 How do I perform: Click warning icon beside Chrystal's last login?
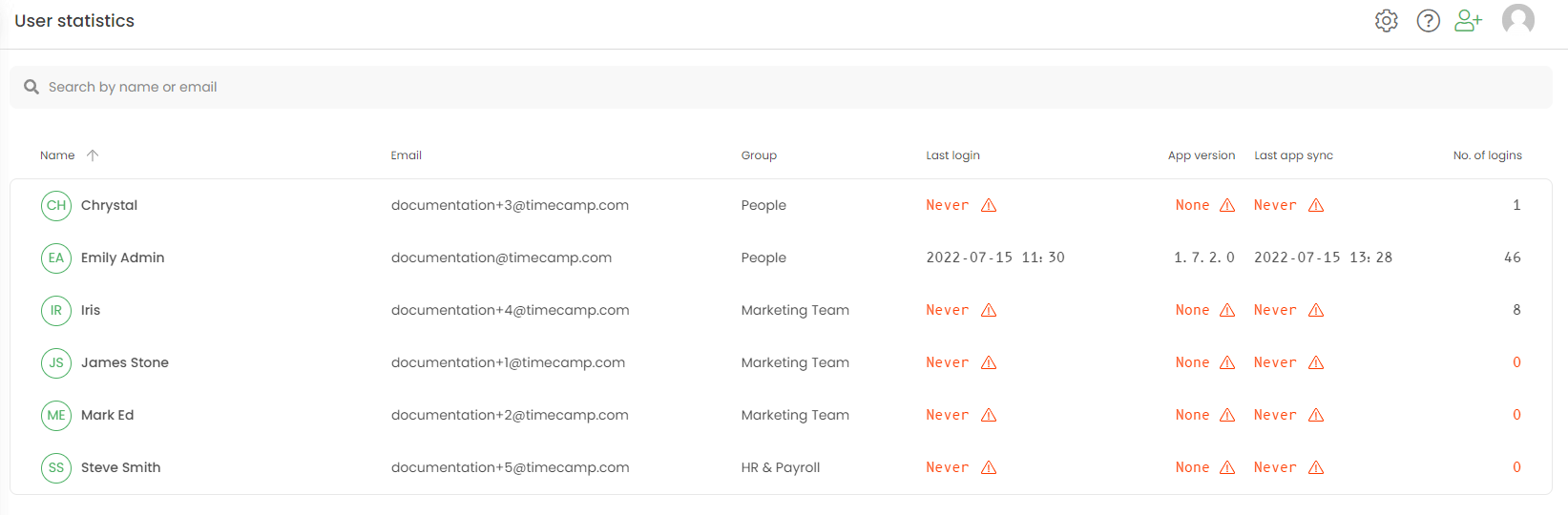click(989, 205)
